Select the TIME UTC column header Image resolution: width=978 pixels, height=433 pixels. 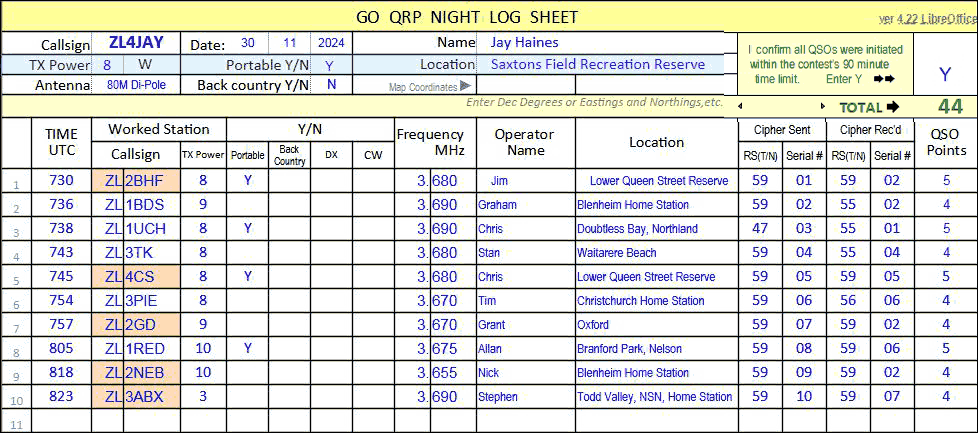[x=61, y=143]
